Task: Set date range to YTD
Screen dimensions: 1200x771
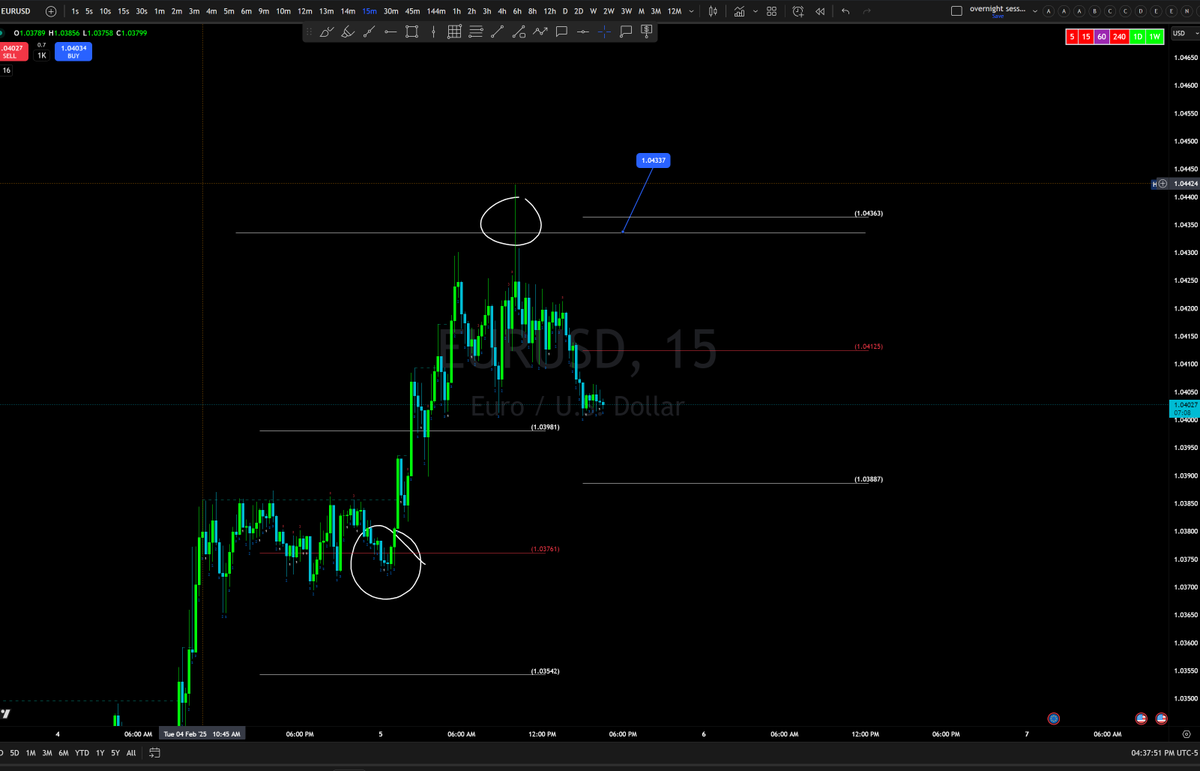Action: [x=82, y=752]
